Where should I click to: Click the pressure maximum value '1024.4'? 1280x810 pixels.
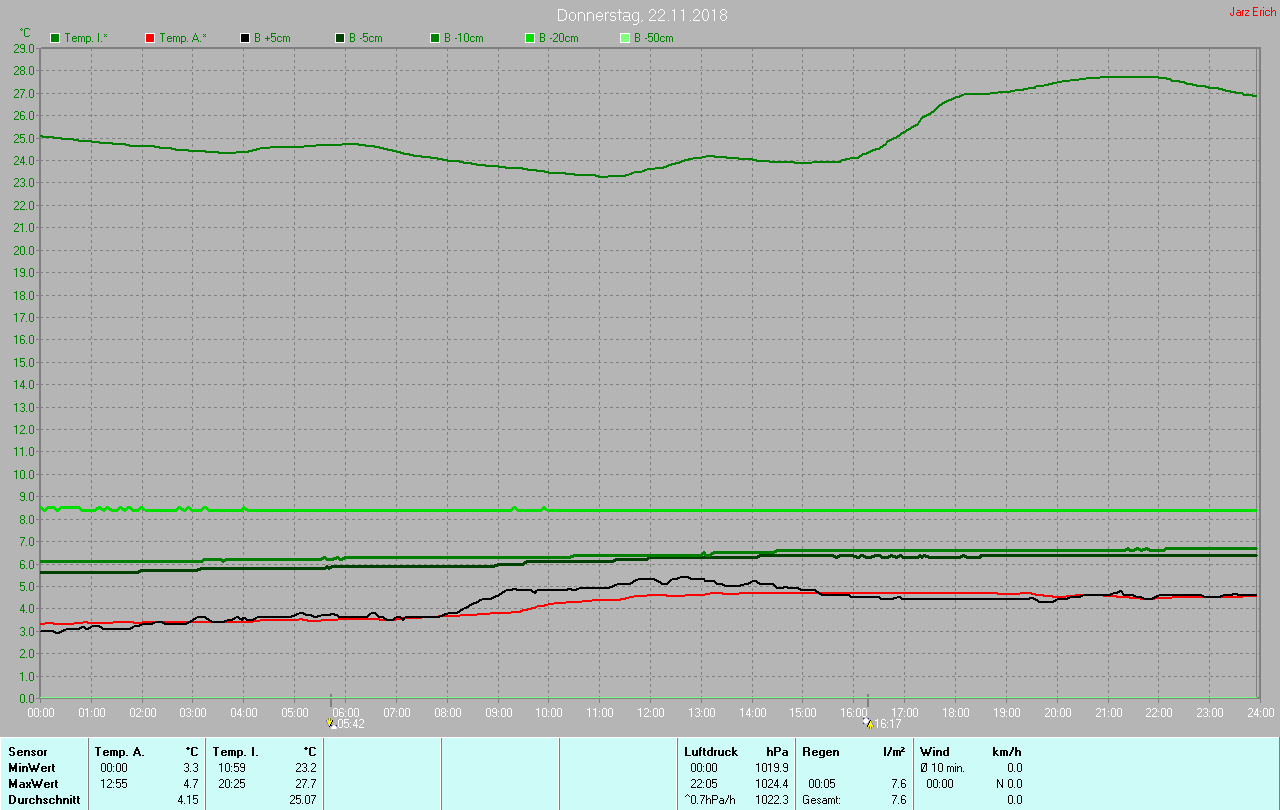click(772, 784)
